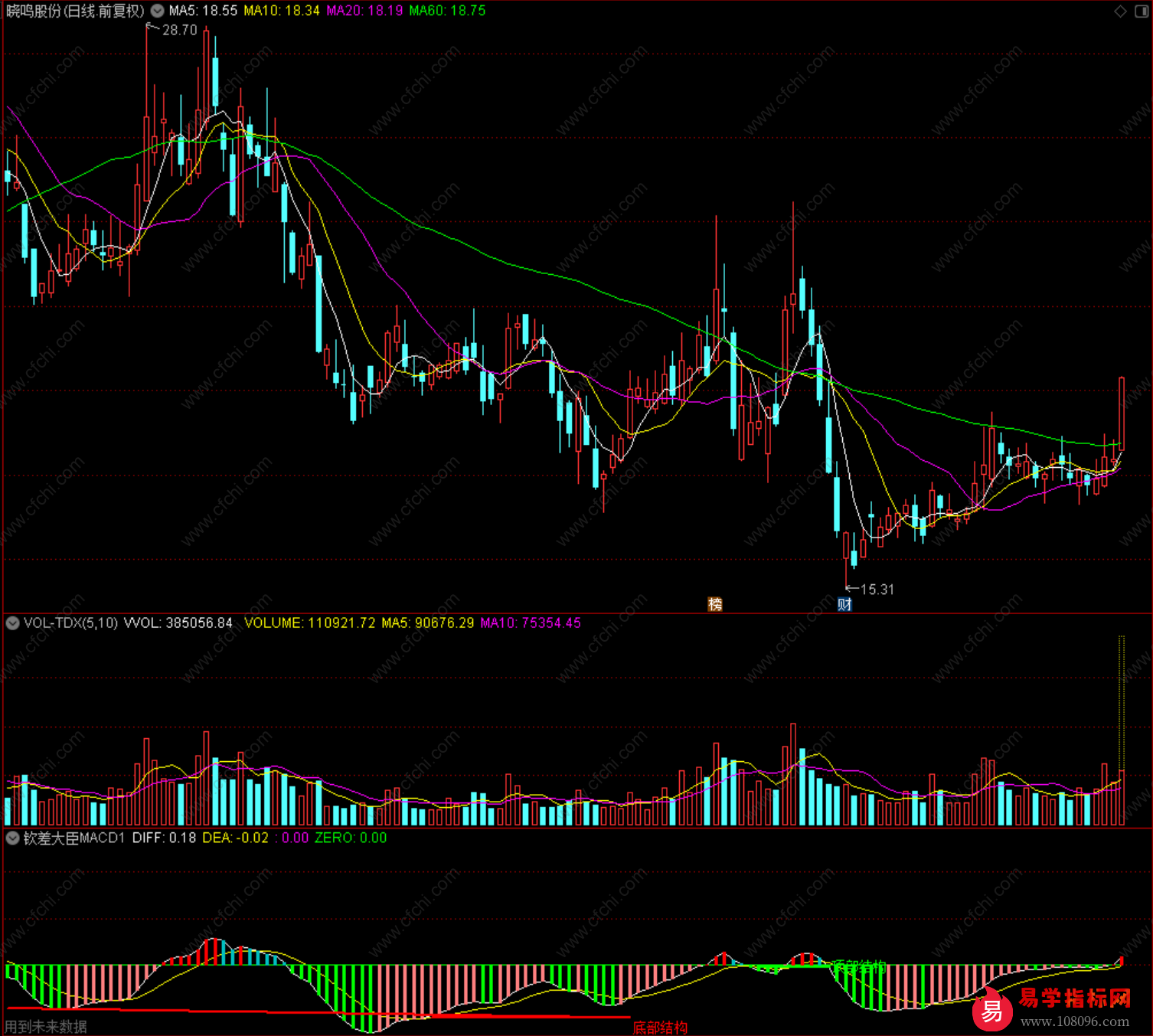Click the 钦差大臣MACD1 indicator name
This screenshot has height=1036, width=1153.
click(x=74, y=838)
